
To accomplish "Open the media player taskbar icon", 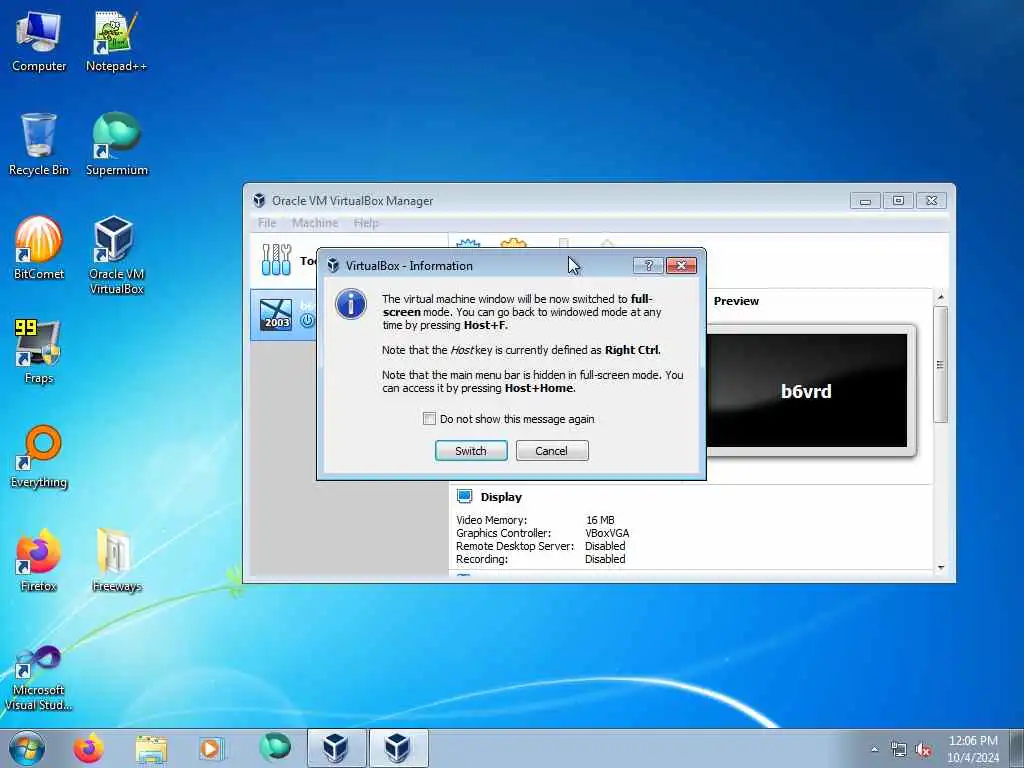I will 211,748.
